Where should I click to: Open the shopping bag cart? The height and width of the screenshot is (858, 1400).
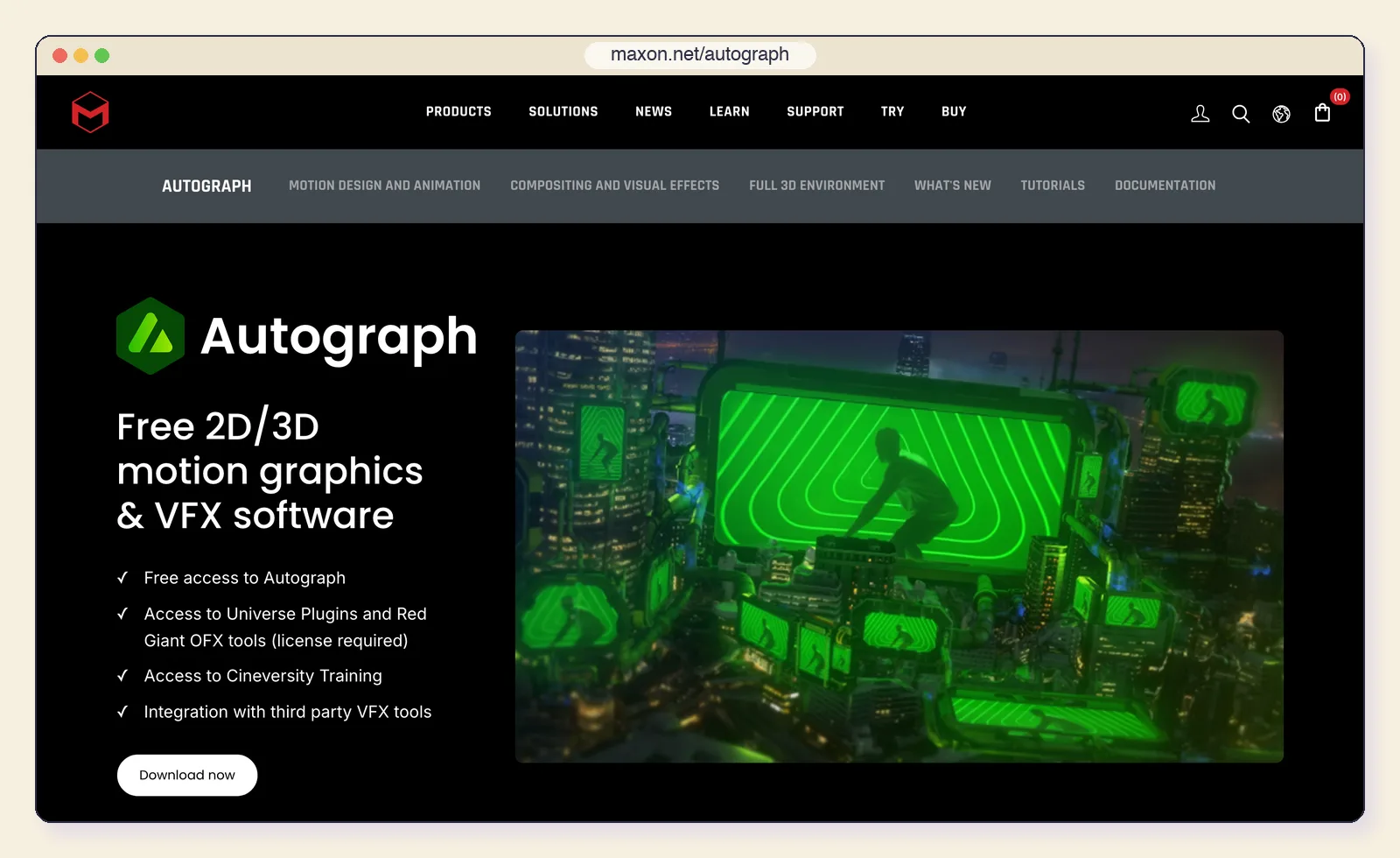coord(1323,113)
